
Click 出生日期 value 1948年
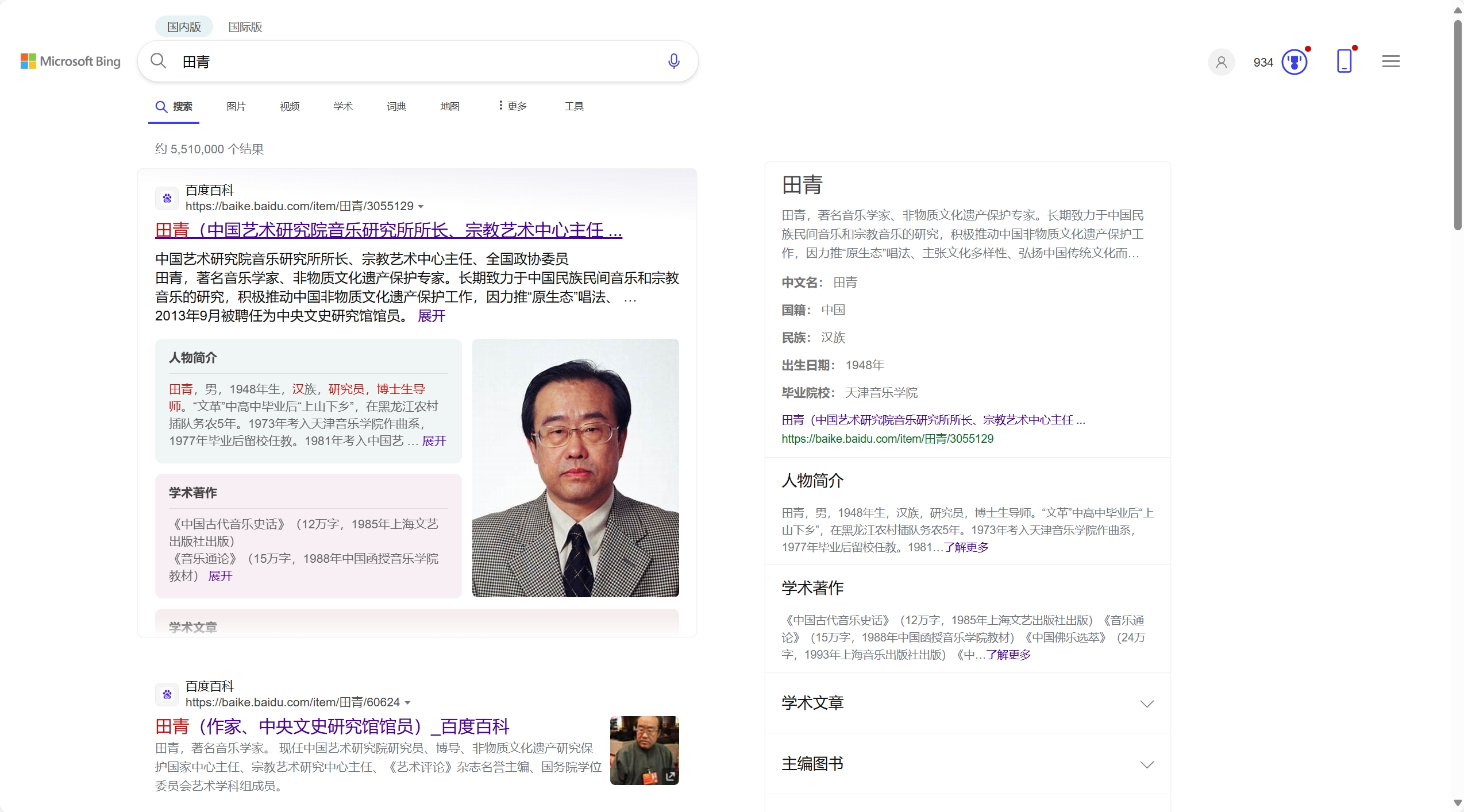[865, 365]
